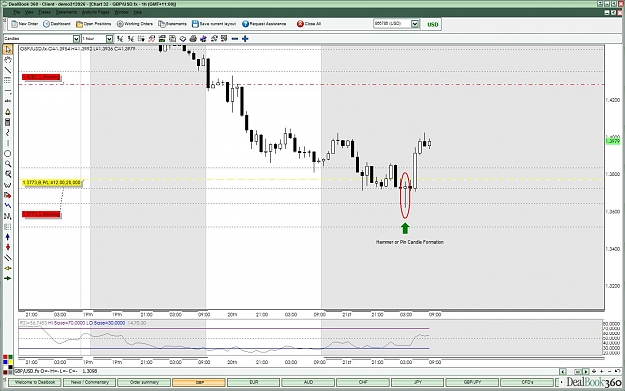Switch to the AUD tab
The height and width of the screenshot is (391, 625).
[x=308, y=382]
